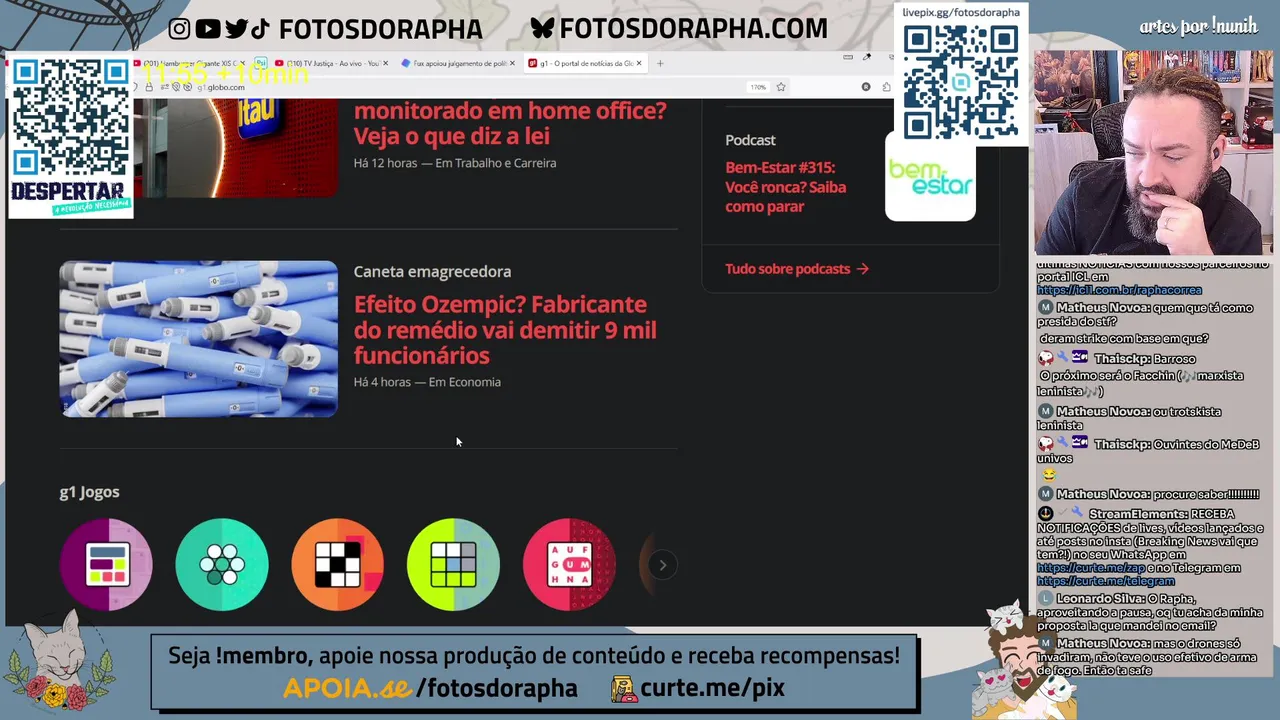1280x720 pixels.
Task: Click the APOIA.se /fotosdorapha banner text
Action: (430, 688)
